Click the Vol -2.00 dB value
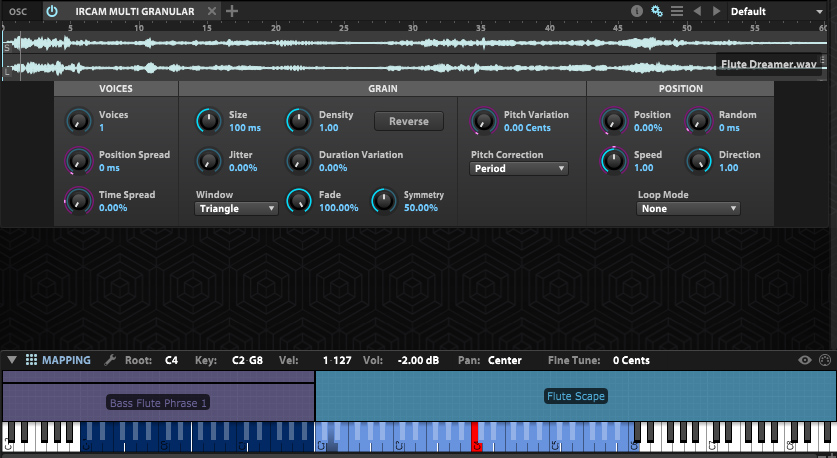The image size is (837, 458). [418, 360]
